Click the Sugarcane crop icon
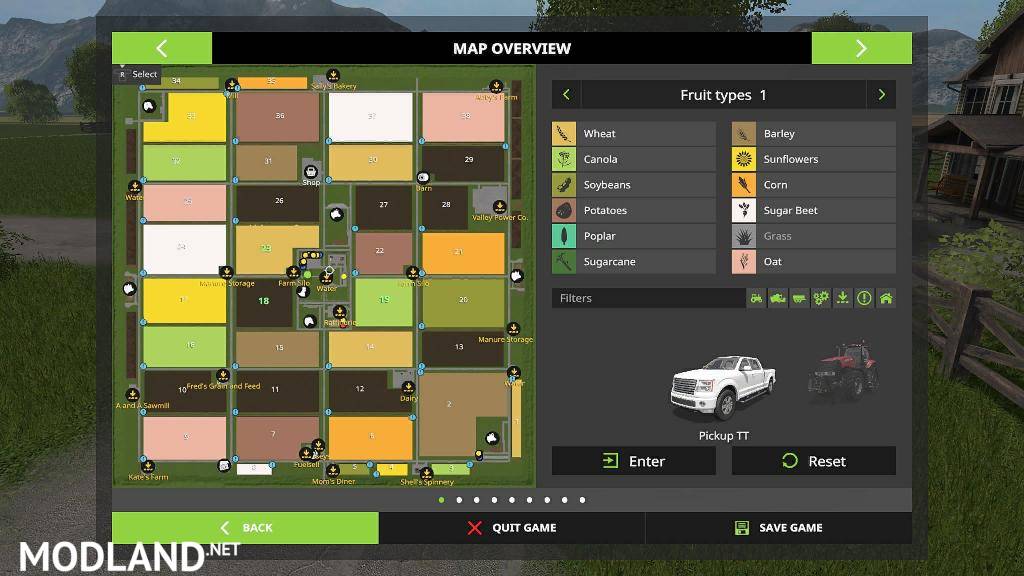Screen dimensions: 1024x576 point(564,261)
